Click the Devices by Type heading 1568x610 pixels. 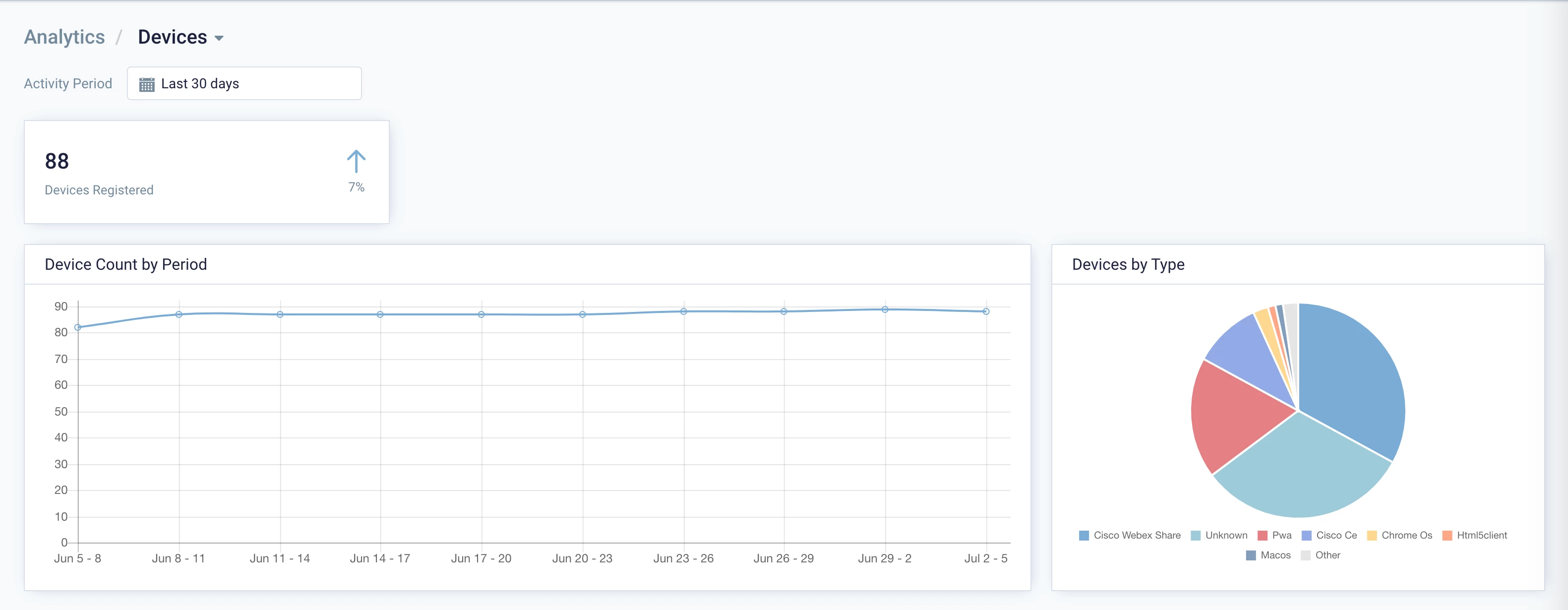click(x=1128, y=265)
